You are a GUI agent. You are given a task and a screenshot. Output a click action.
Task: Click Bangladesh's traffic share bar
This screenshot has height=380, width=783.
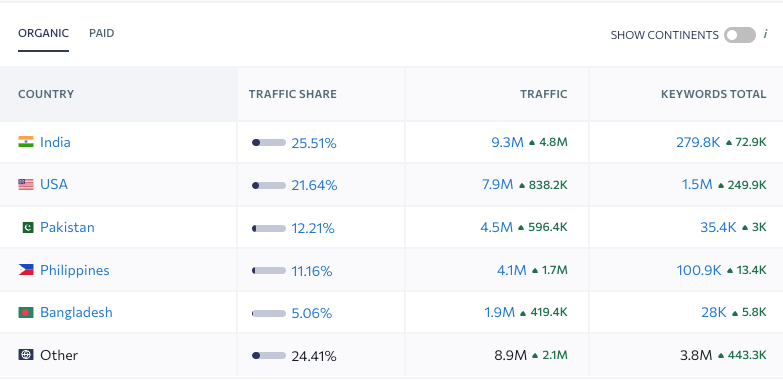coord(269,314)
